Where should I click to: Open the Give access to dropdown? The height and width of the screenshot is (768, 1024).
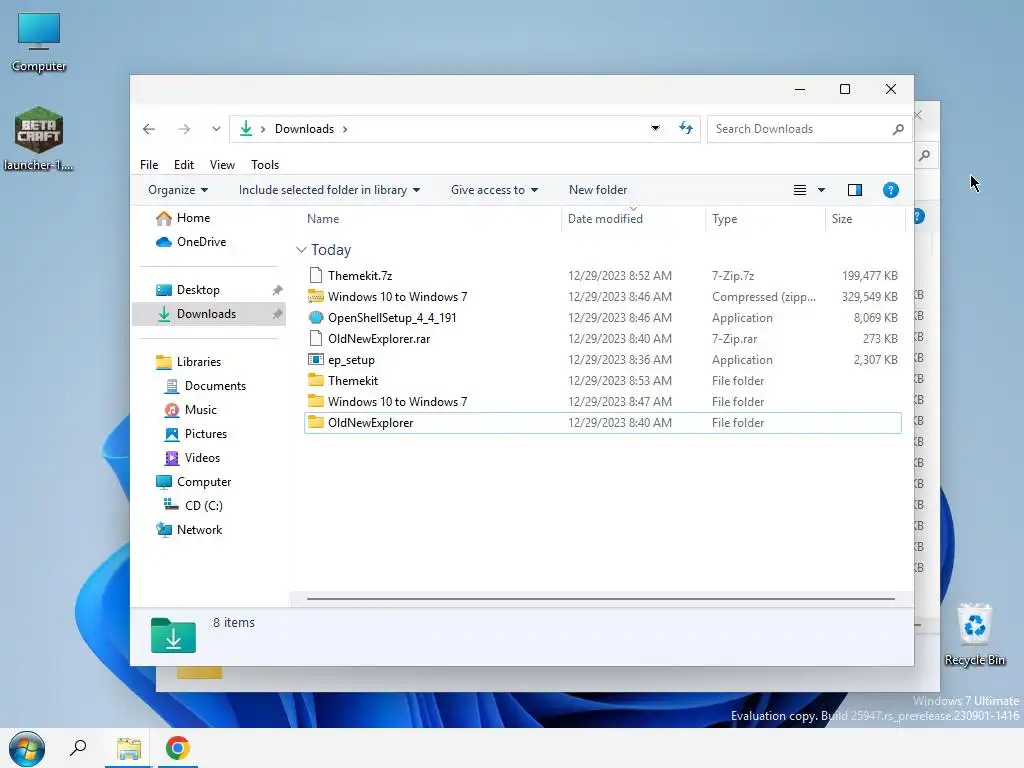494,190
